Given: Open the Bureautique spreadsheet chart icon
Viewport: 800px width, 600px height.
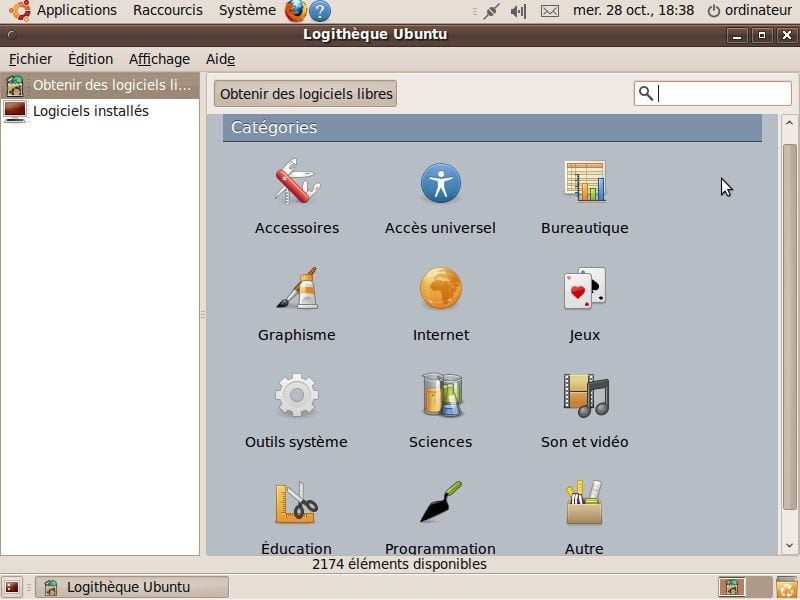Looking at the screenshot, I should [585, 181].
